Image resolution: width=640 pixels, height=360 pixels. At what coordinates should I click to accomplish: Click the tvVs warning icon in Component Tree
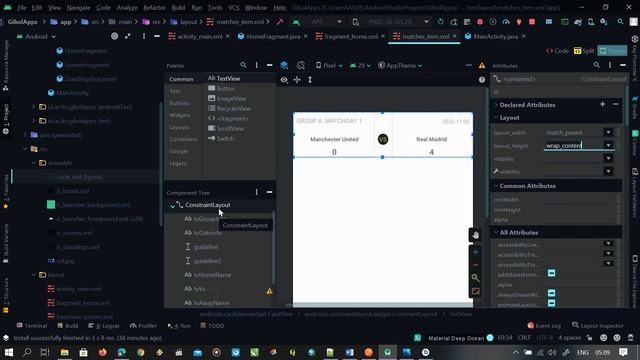[269, 291]
